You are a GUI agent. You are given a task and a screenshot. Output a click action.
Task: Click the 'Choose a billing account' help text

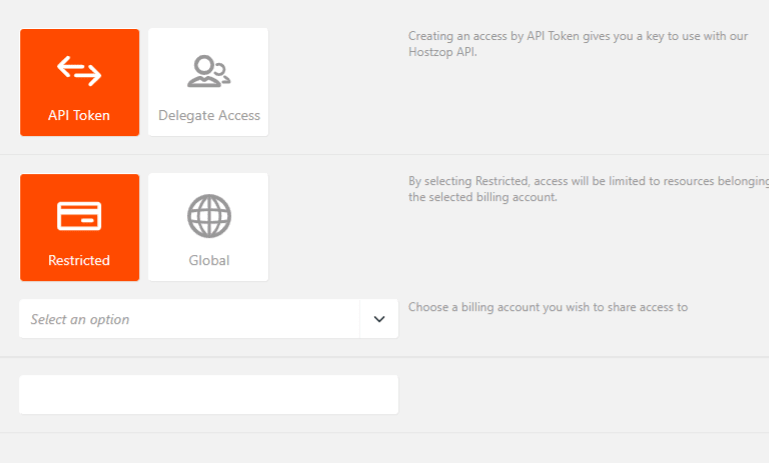[548, 308]
